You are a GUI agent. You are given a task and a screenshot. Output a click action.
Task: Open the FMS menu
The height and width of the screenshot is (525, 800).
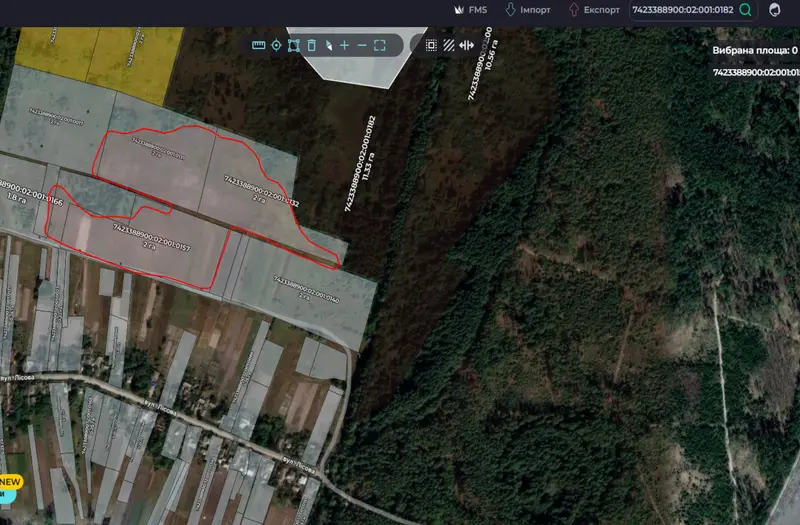pos(470,10)
